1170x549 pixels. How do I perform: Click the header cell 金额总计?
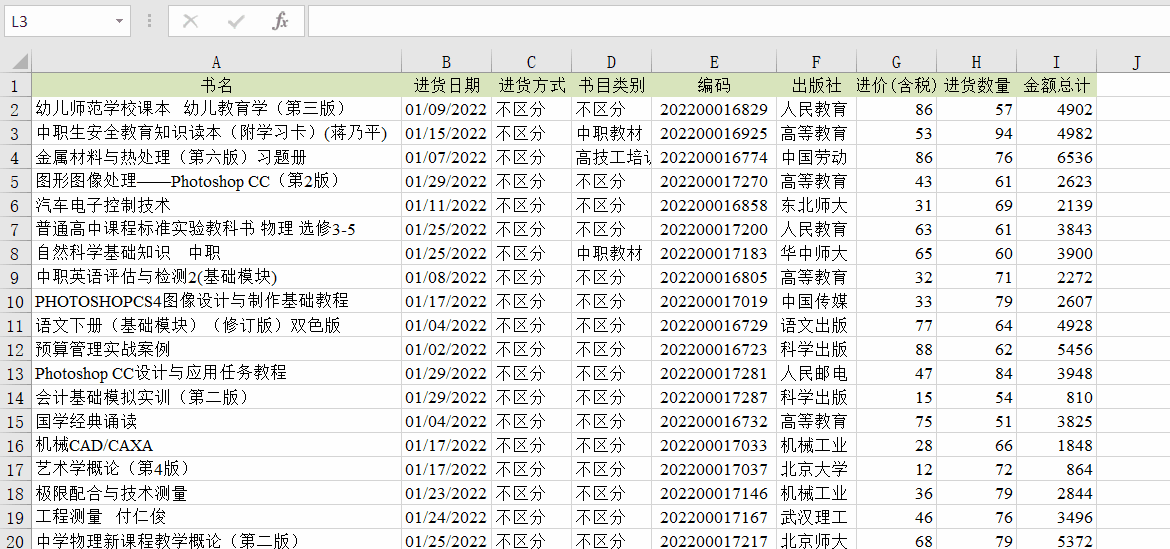tap(1057, 85)
